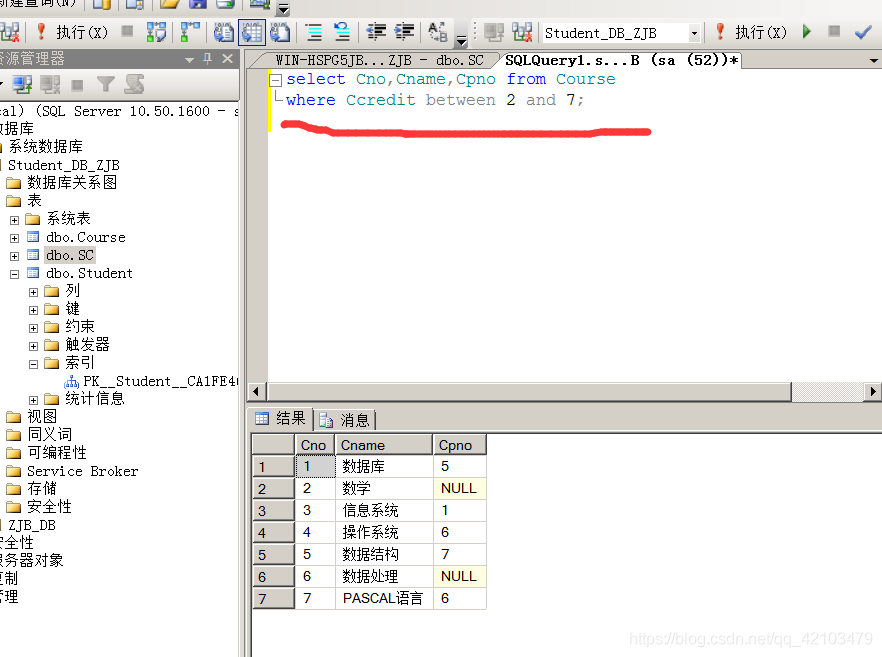Select the PK__Student index item
This screenshot has height=657, width=882.
[x=160, y=381]
